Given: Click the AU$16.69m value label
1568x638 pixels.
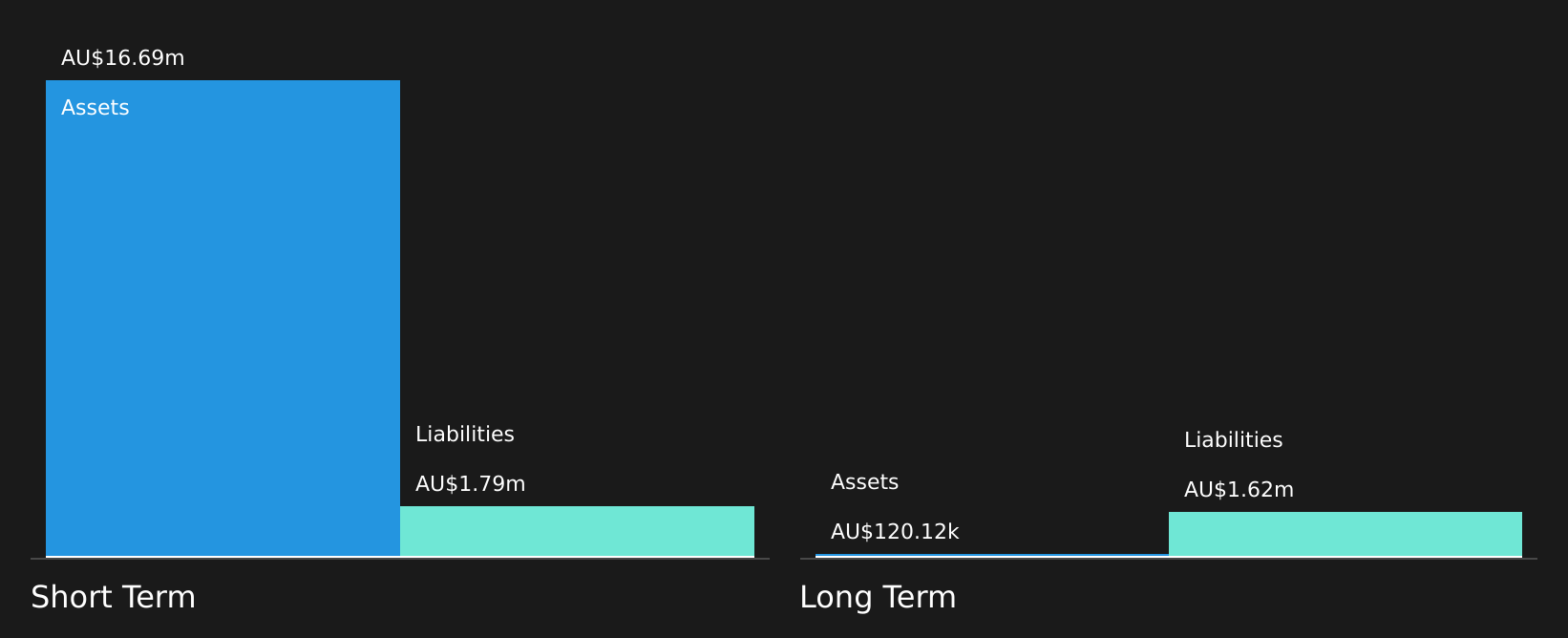Looking at the screenshot, I should [123, 58].
